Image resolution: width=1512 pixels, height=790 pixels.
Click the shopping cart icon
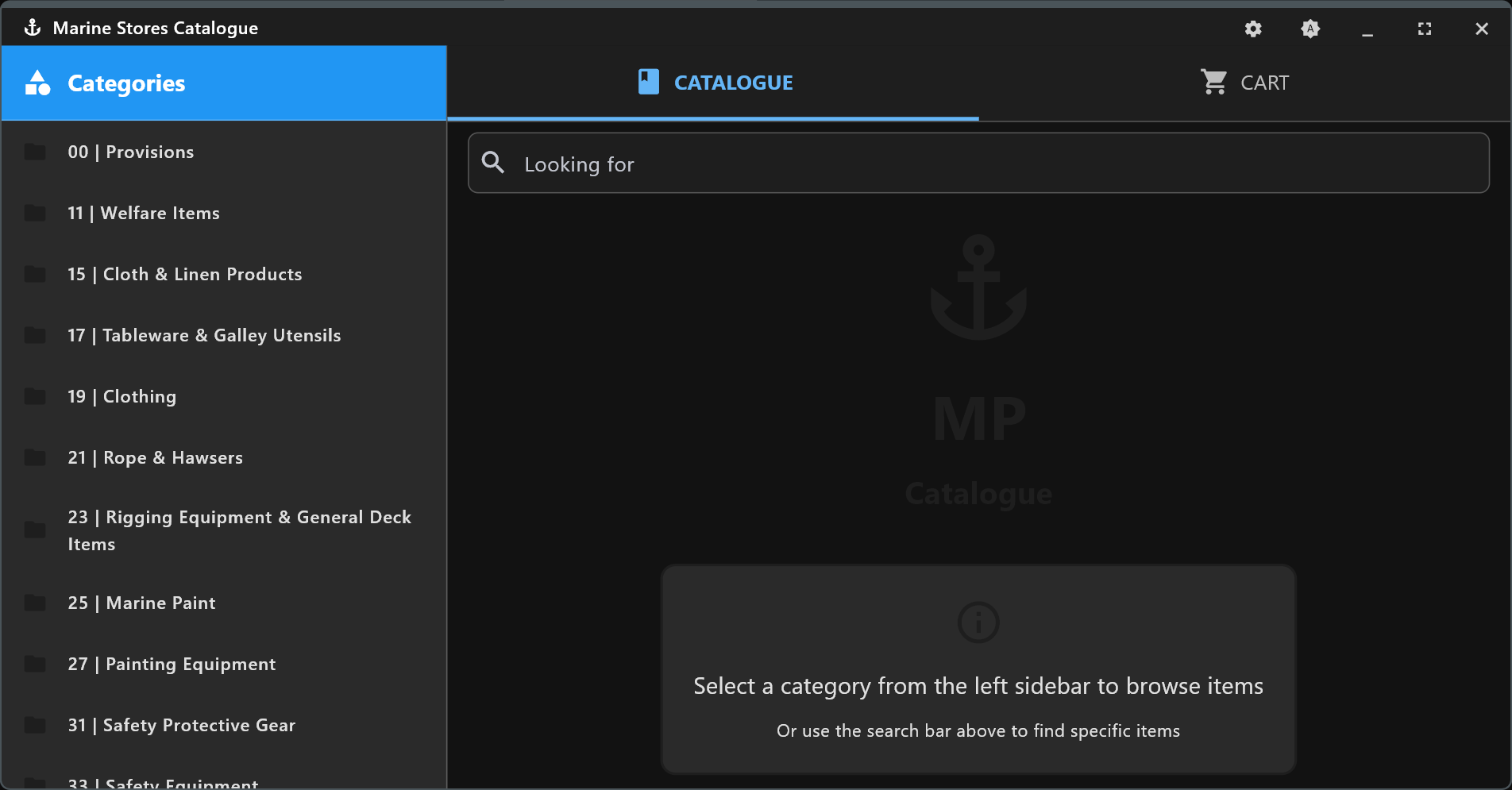(x=1213, y=82)
